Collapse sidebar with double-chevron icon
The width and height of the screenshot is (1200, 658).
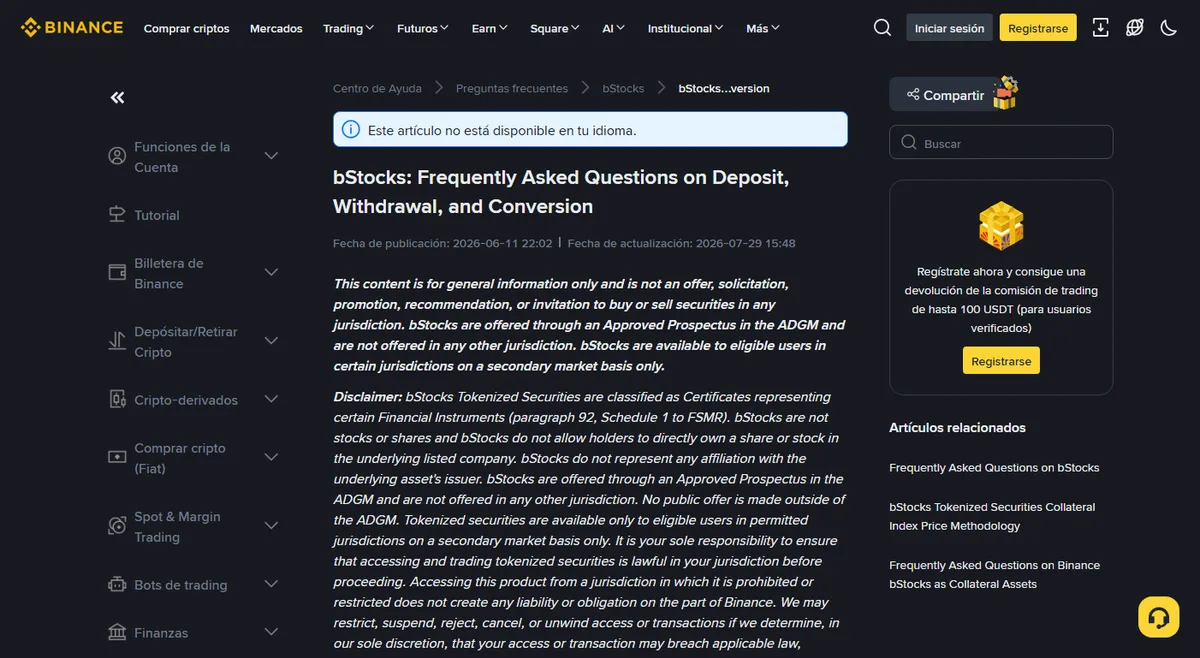(x=117, y=97)
